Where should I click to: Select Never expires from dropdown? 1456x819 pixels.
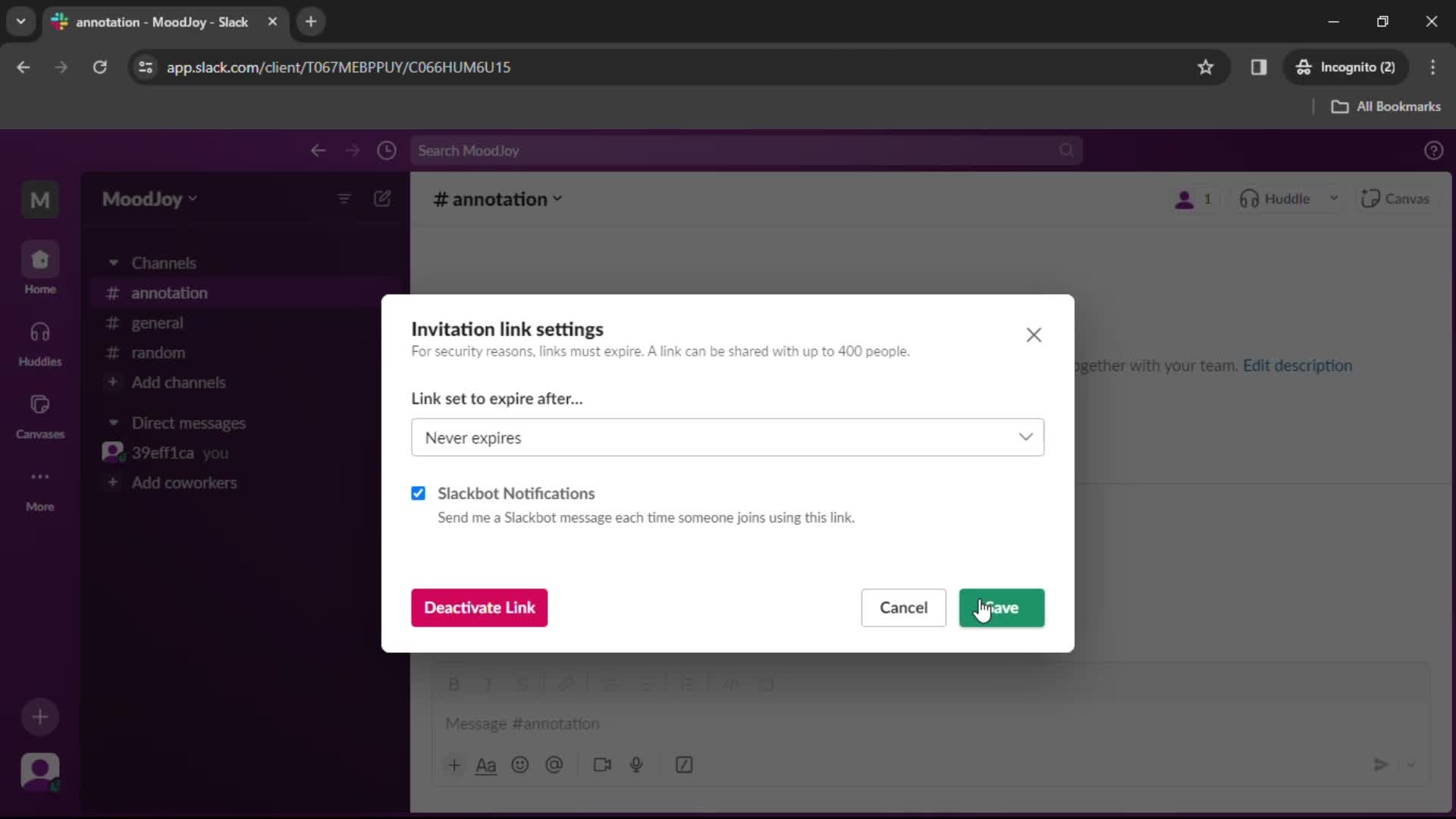pyautogui.click(x=727, y=437)
